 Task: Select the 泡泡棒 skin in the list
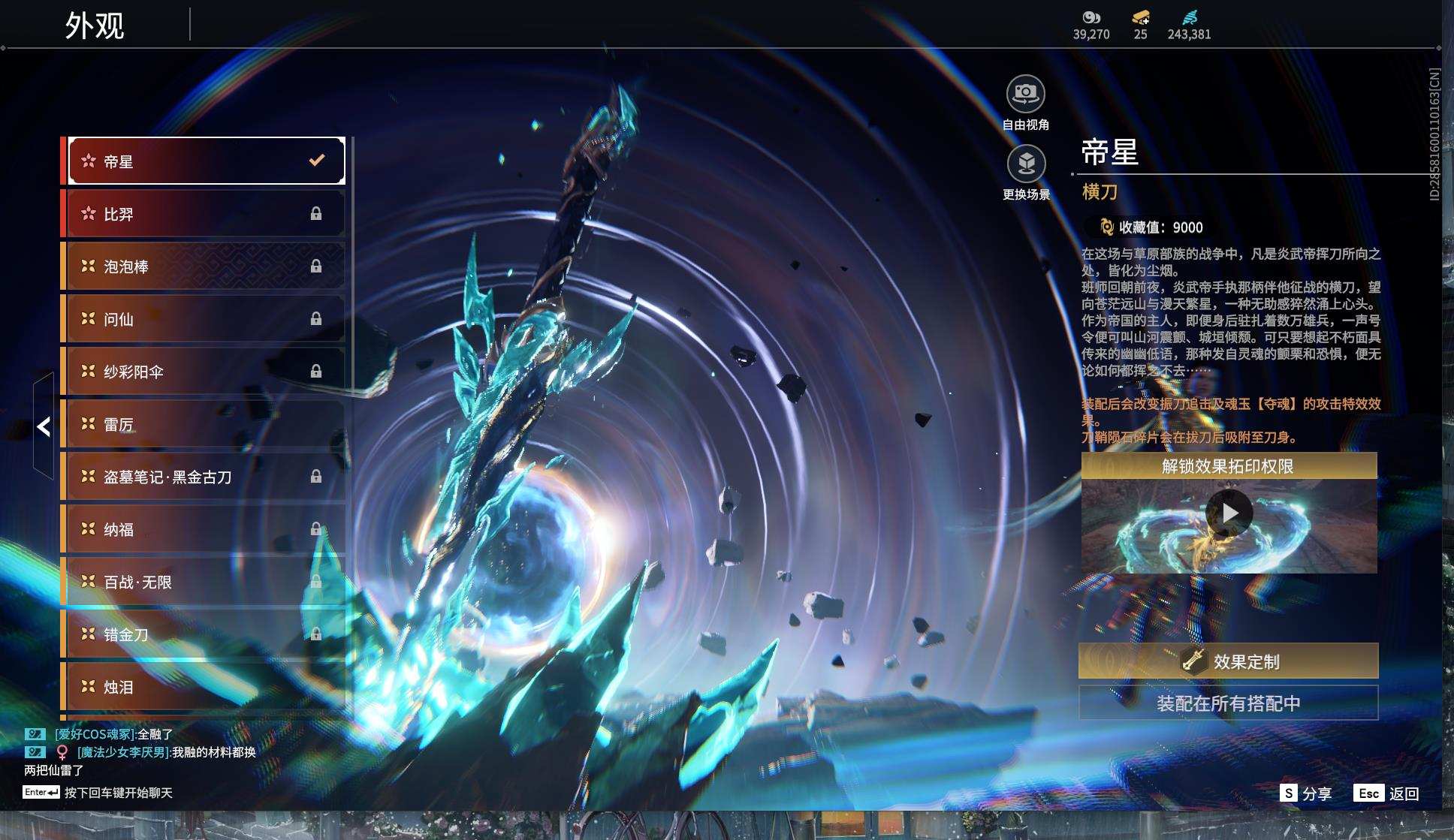(207, 266)
